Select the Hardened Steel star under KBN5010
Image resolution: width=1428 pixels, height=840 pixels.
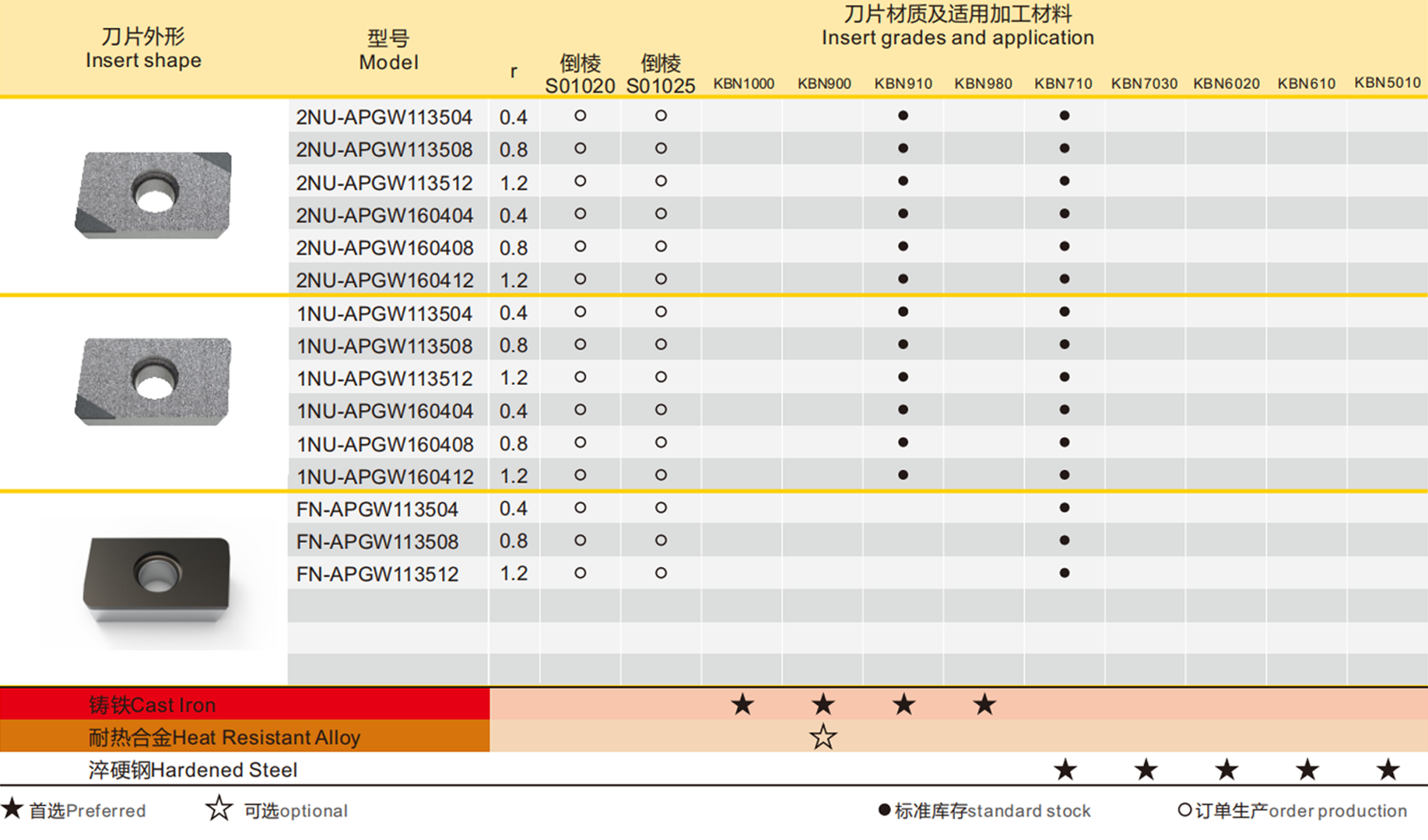[x=1388, y=770]
